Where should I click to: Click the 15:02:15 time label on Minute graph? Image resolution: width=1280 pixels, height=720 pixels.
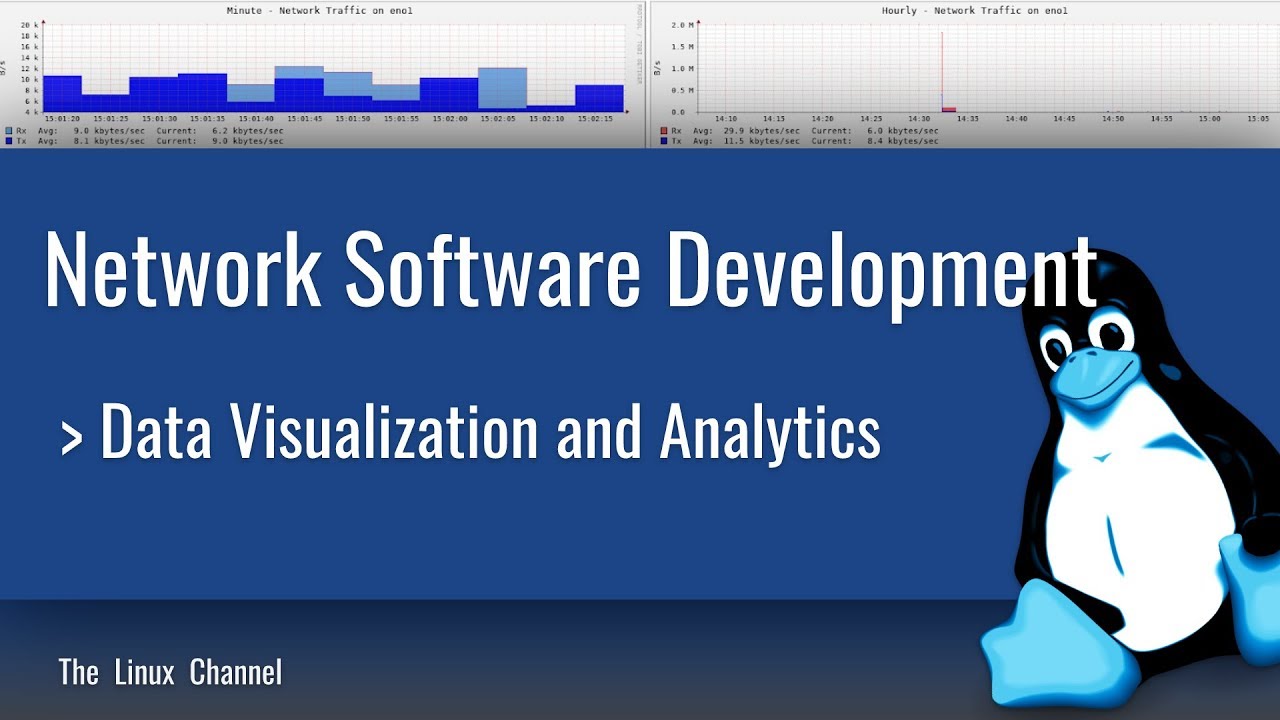[596, 118]
